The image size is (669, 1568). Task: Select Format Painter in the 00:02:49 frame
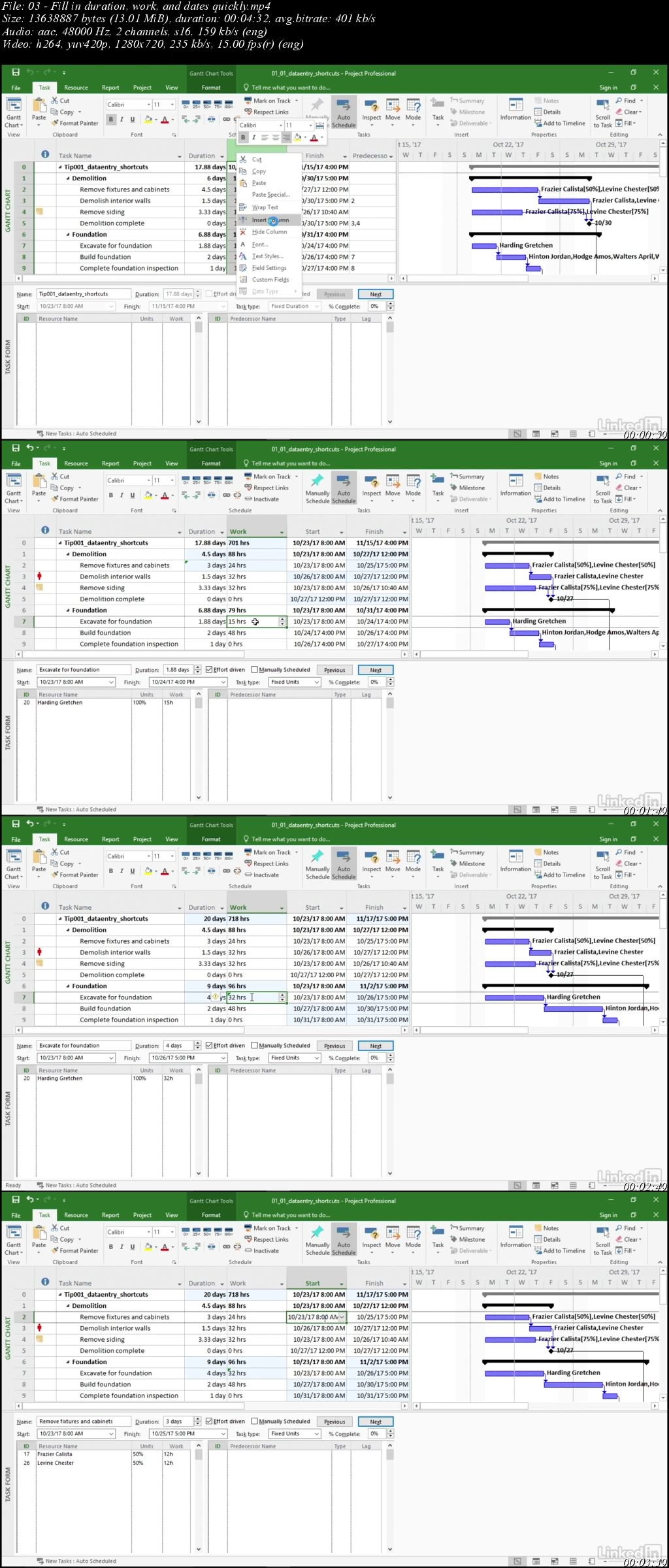(74, 875)
